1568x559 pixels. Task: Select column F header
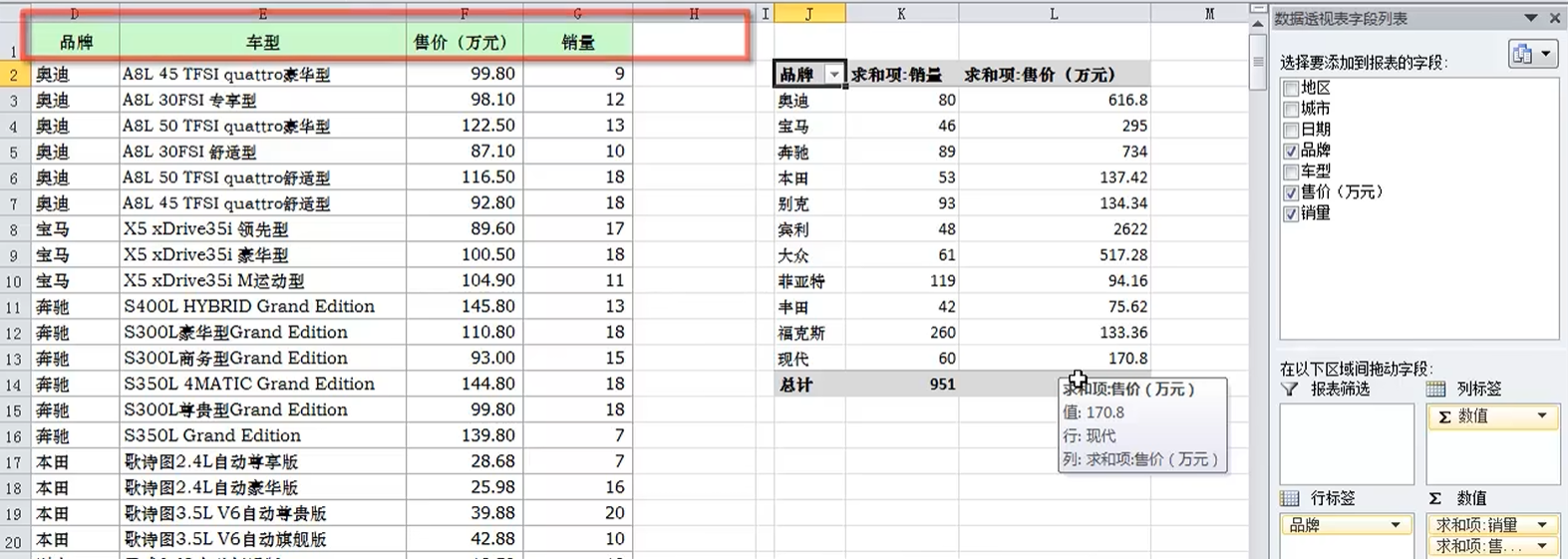(x=465, y=13)
